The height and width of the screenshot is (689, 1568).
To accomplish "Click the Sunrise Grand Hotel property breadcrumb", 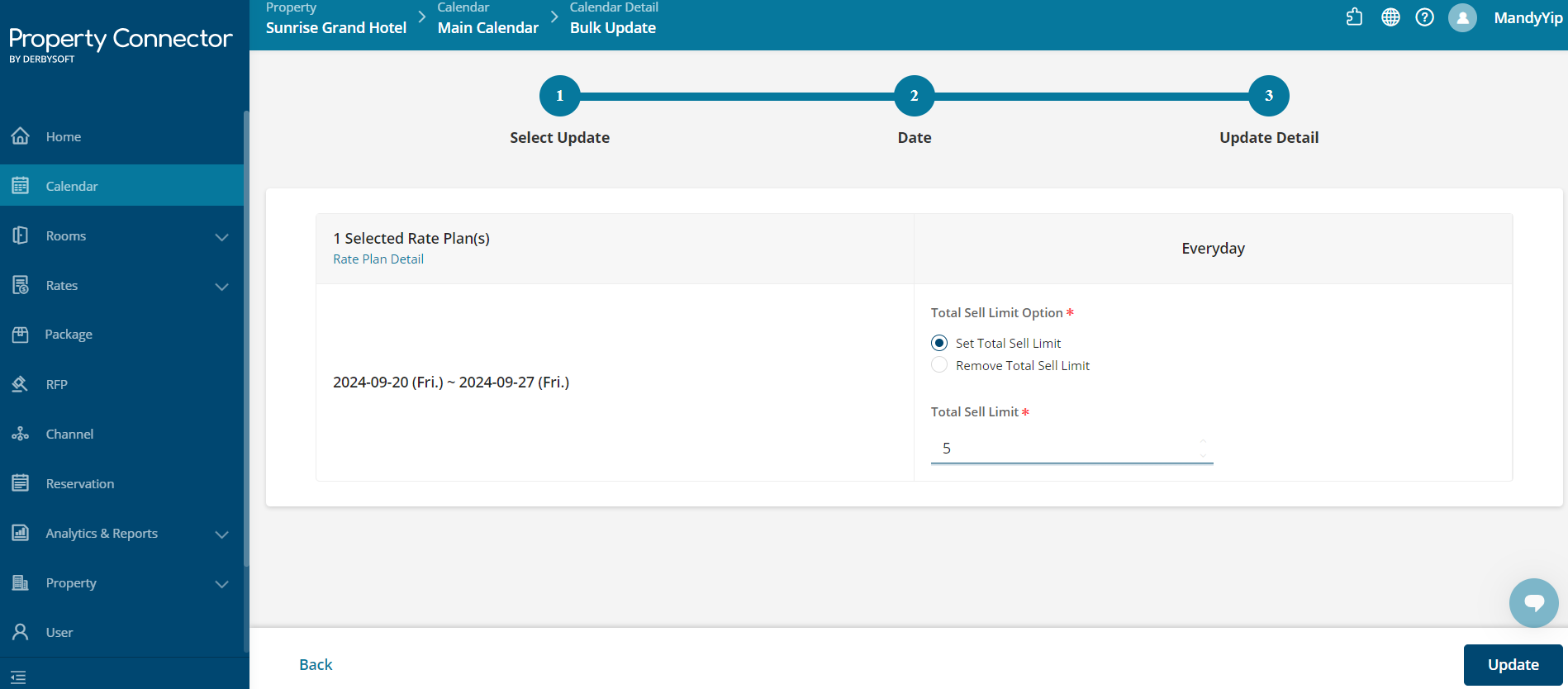I will click(336, 28).
